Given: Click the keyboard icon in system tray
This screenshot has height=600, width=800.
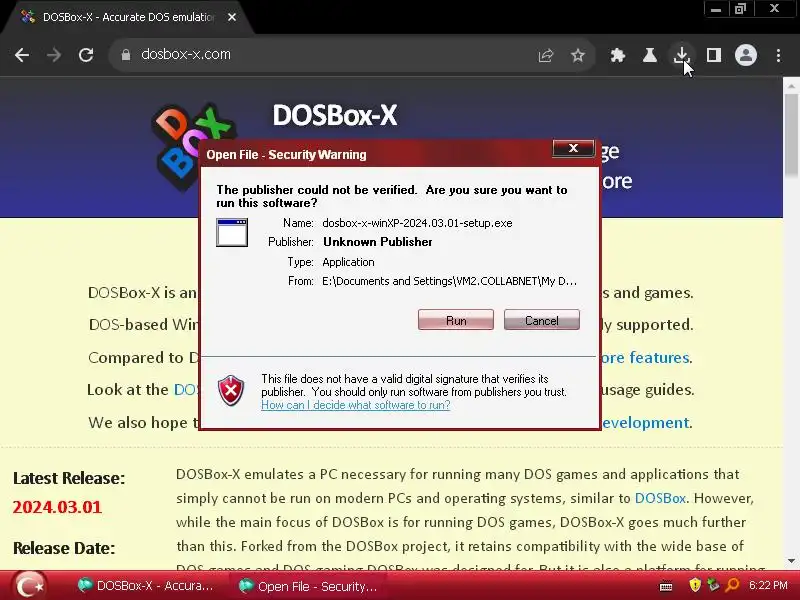Looking at the screenshot, I should click(x=666, y=586).
